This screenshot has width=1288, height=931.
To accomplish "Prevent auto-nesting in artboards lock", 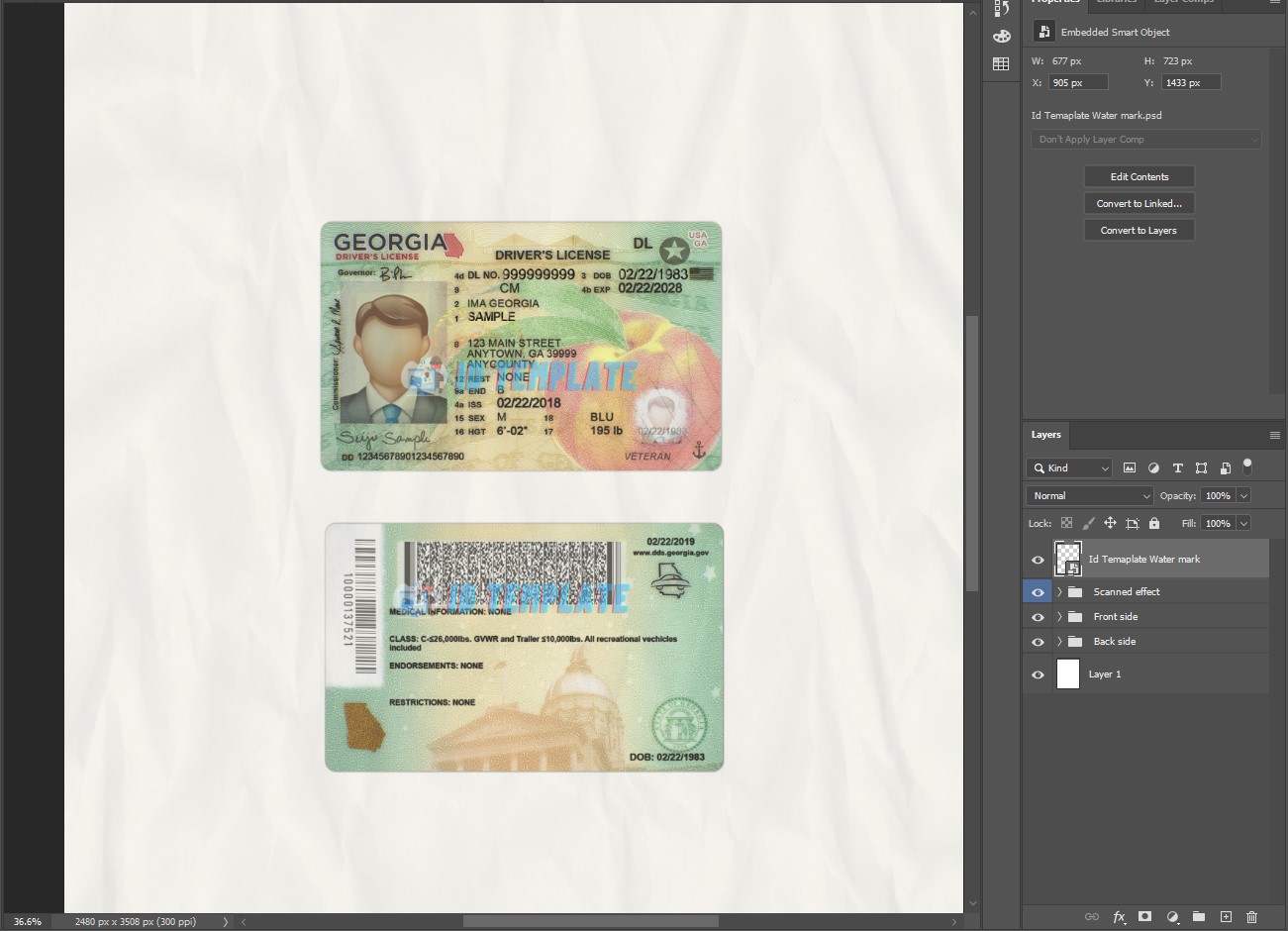I will [x=1133, y=523].
